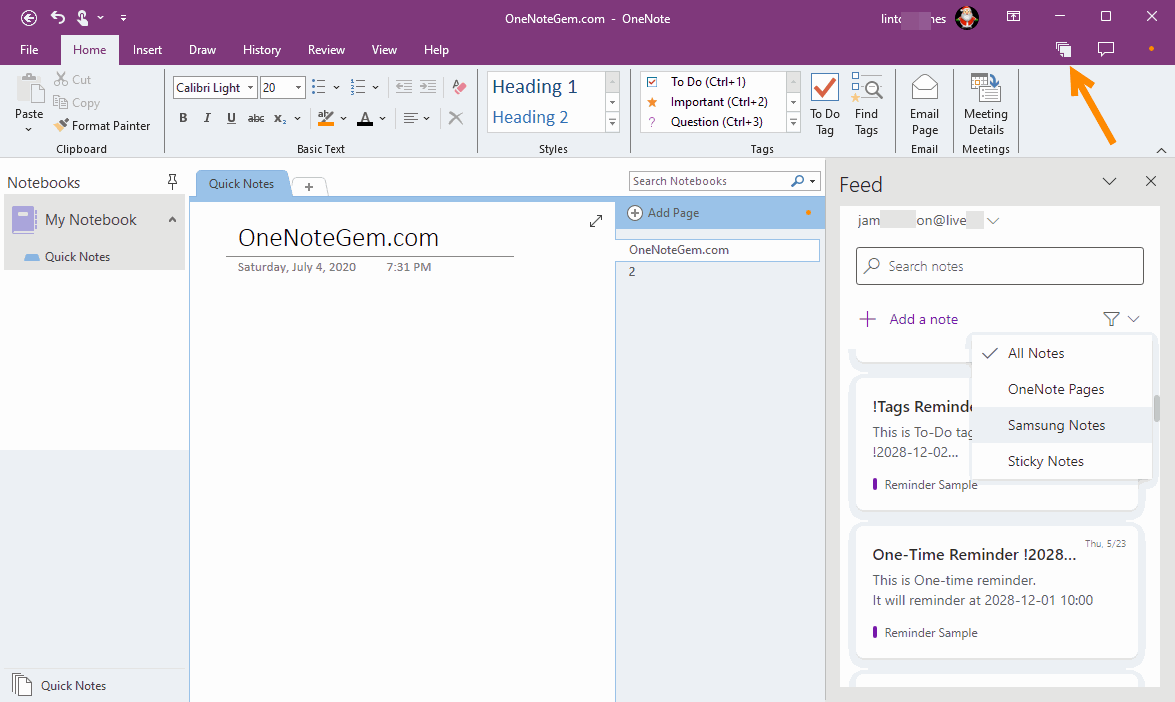Open the Comments speech bubble icon
1175x702 pixels.
(1105, 49)
